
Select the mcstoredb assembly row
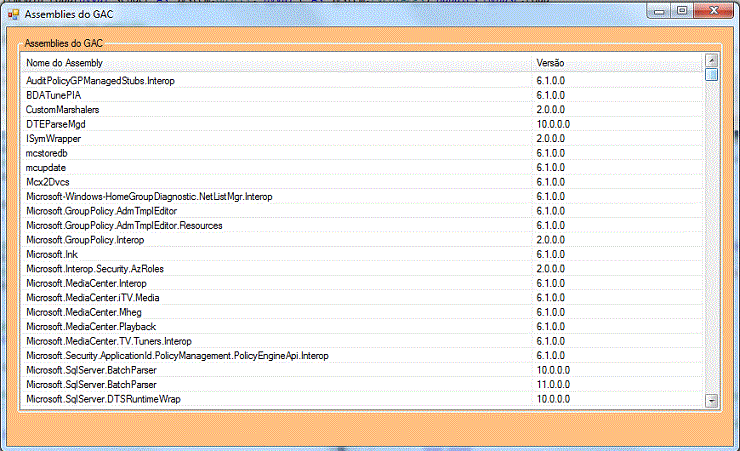[x=362, y=153]
